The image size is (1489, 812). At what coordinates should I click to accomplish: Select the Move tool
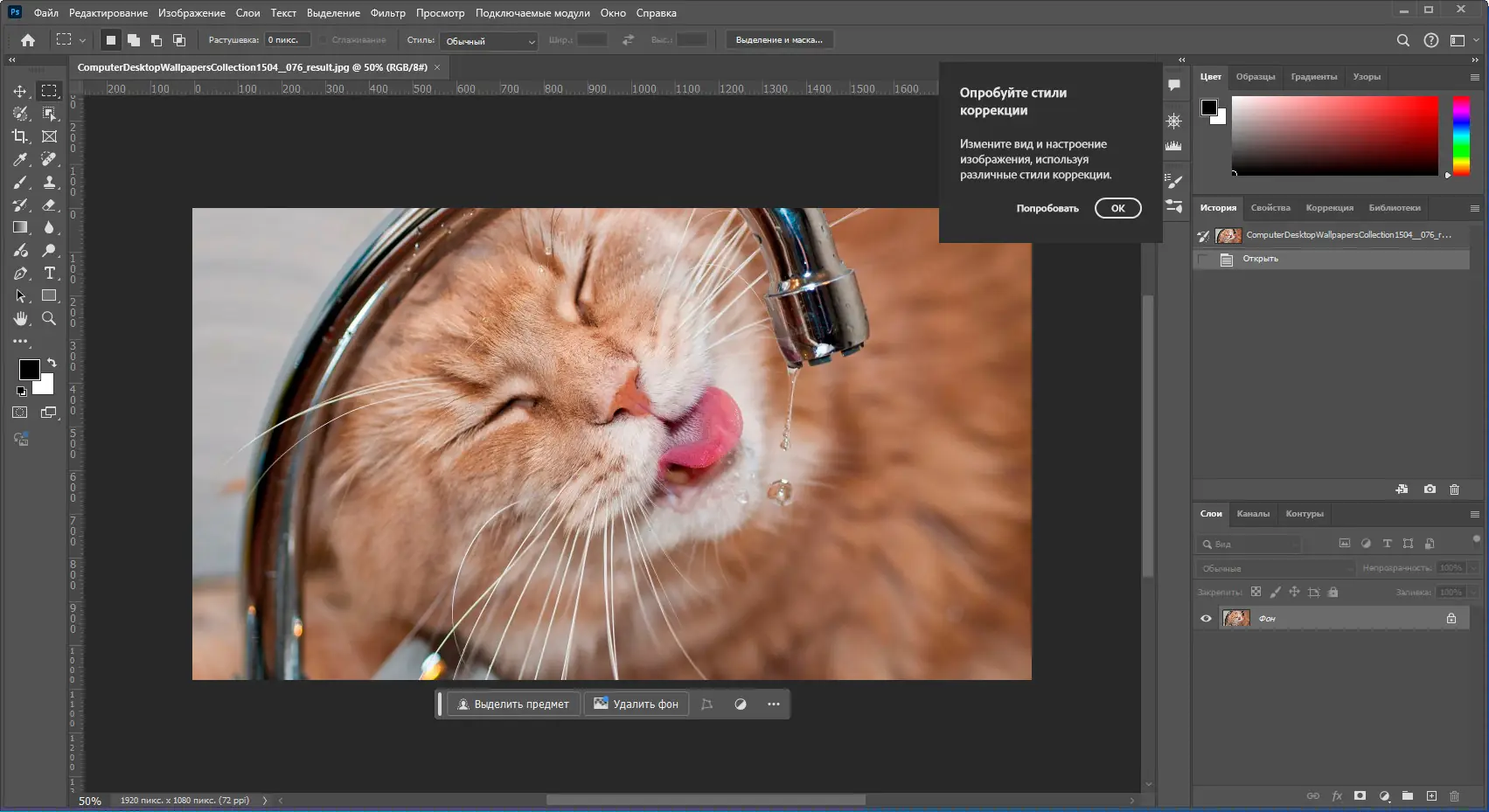coord(20,91)
